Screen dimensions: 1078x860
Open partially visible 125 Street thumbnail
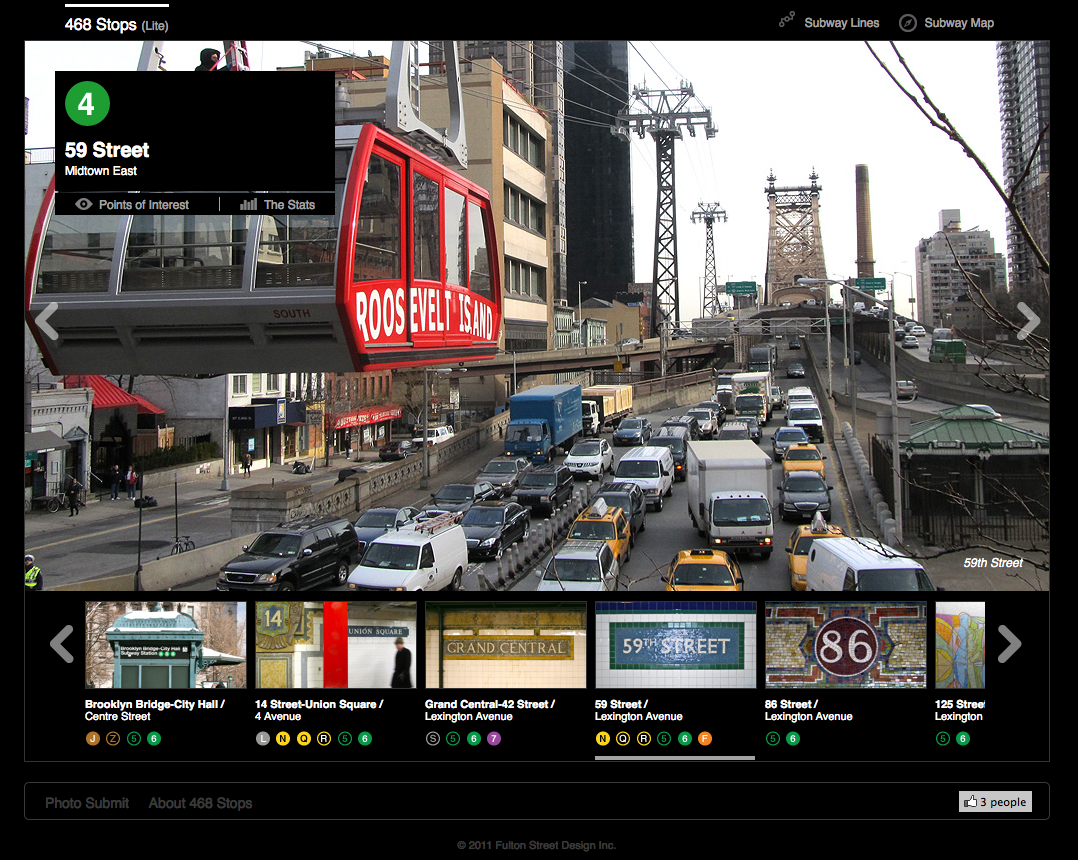[960, 645]
